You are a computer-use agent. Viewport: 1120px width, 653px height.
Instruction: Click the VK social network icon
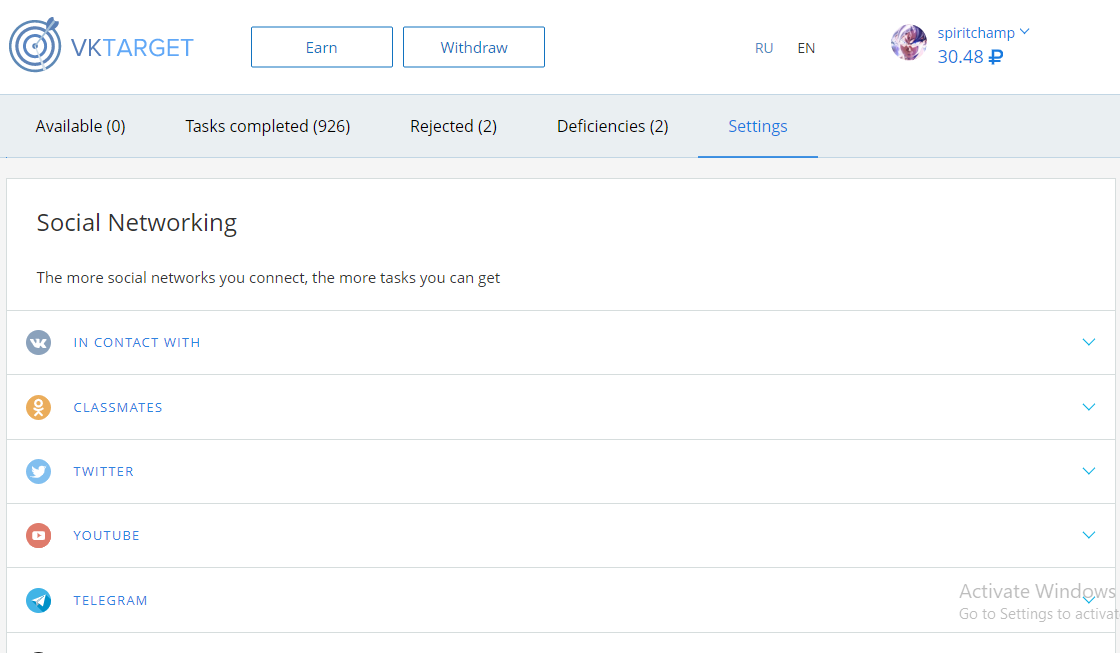click(39, 342)
